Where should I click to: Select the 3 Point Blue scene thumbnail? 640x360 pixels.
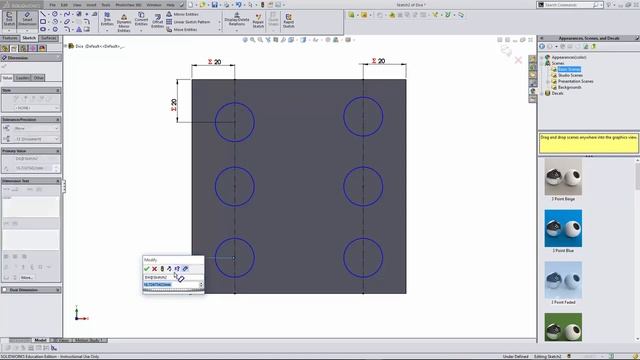(x=563, y=228)
